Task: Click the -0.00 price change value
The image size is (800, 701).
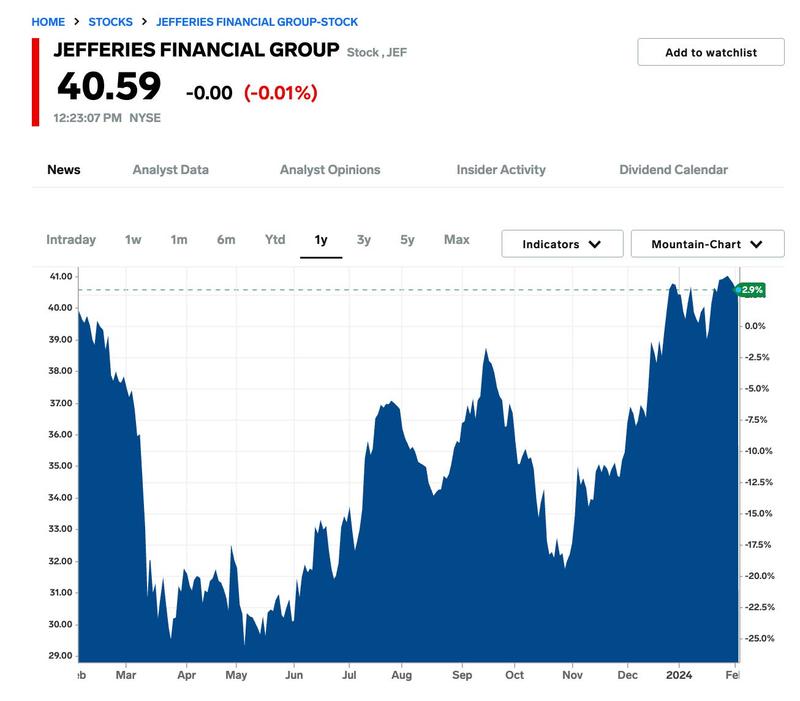Action: point(209,93)
